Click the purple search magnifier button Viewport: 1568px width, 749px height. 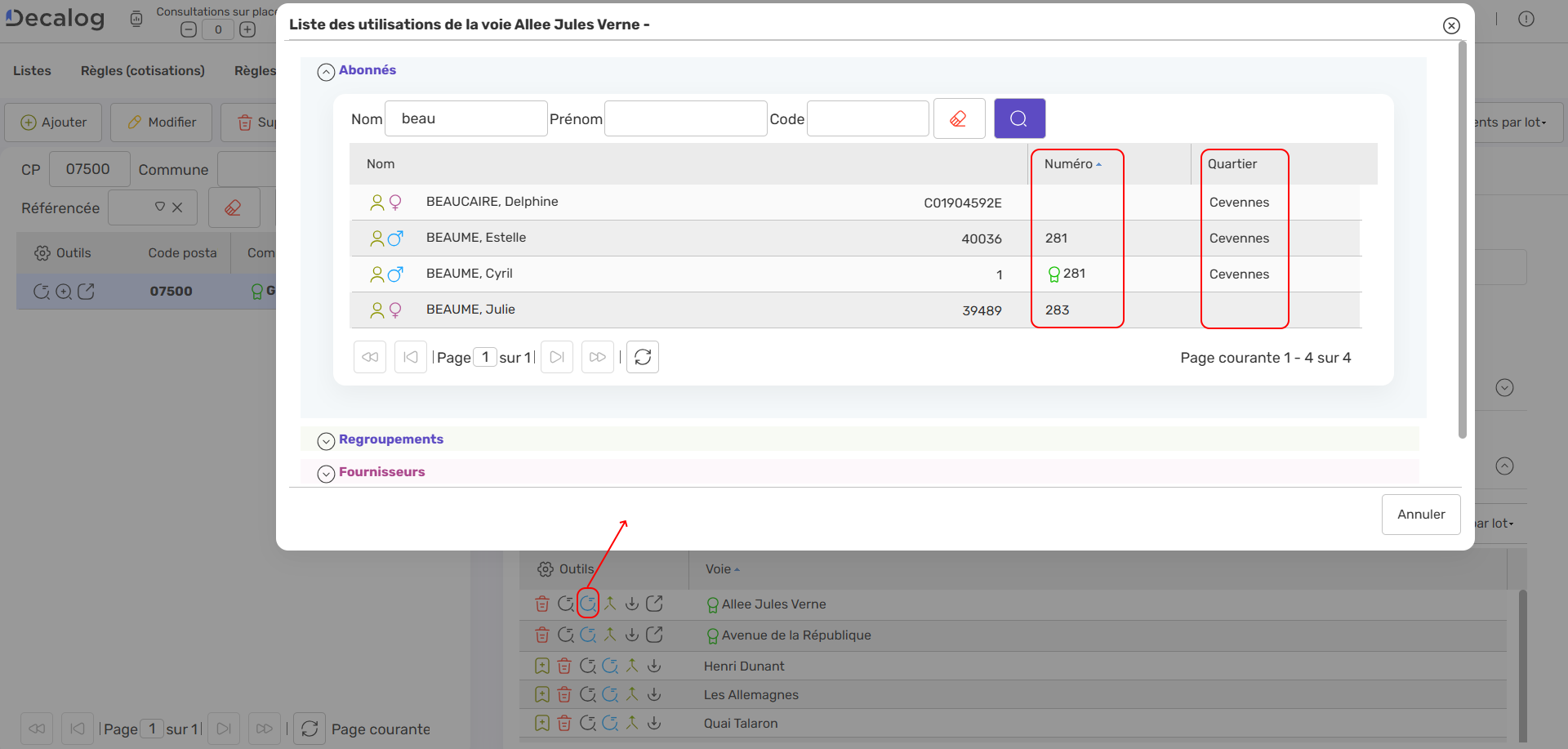[x=1019, y=119]
